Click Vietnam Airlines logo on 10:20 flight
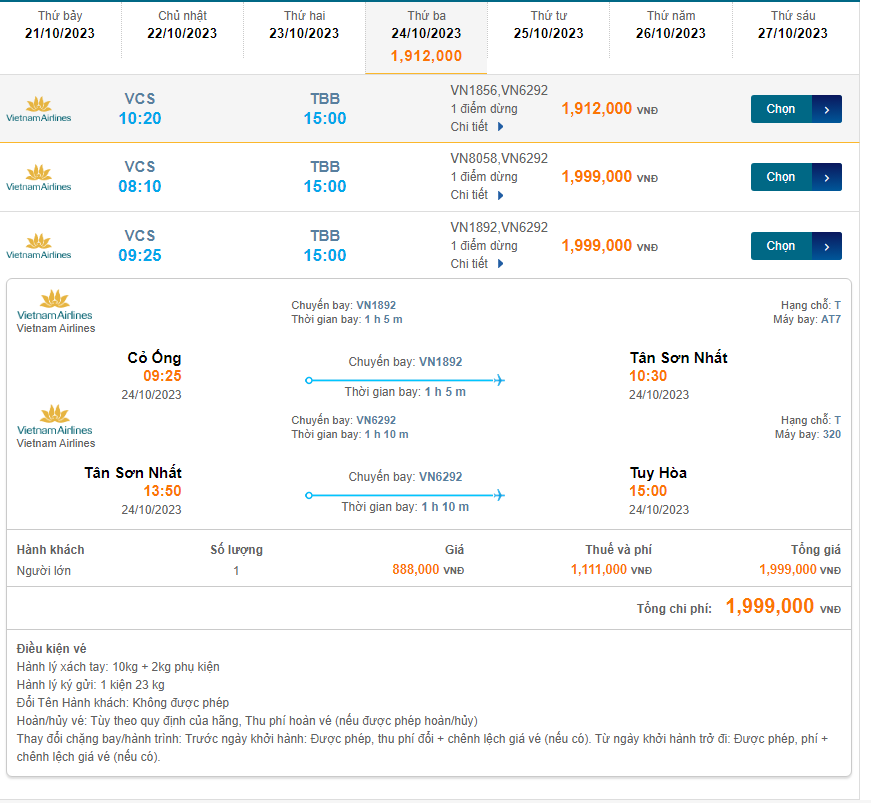Screen dimensions: 871x803 [x=39, y=109]
